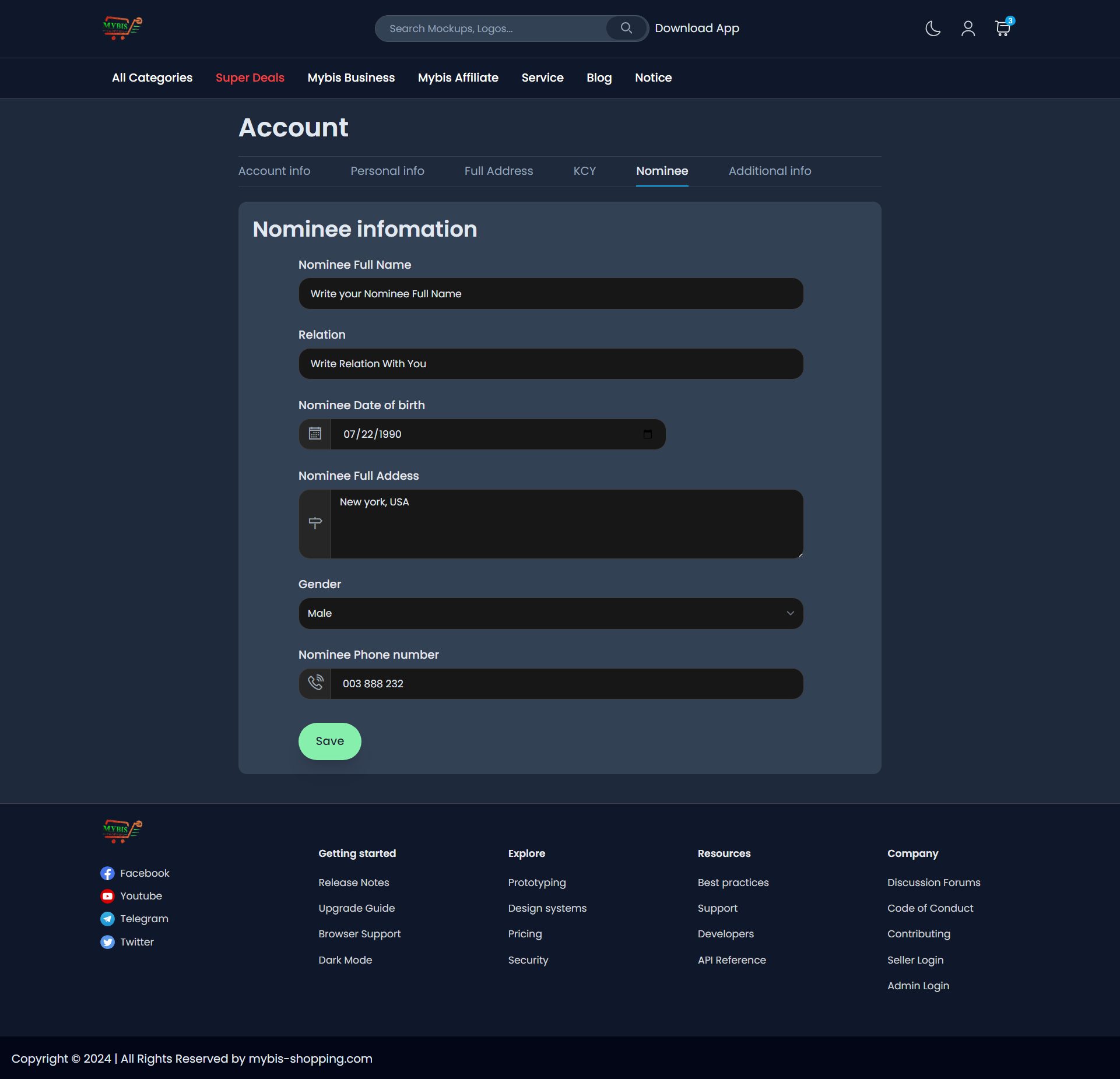1120x1079 pixels.
Task: Switch to the Additional info tab
Action: pyautogui.click(x=770, y=171)
